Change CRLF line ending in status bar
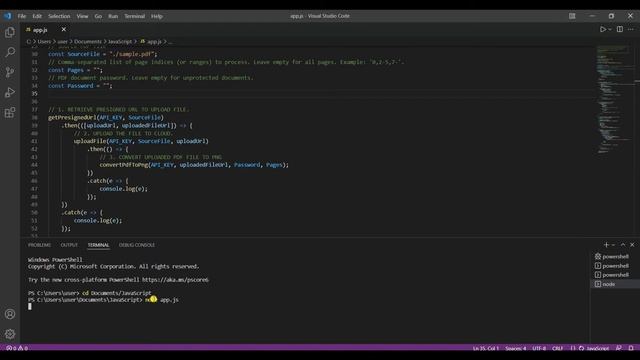Screen dimensions: 640x360 (557, 348)
